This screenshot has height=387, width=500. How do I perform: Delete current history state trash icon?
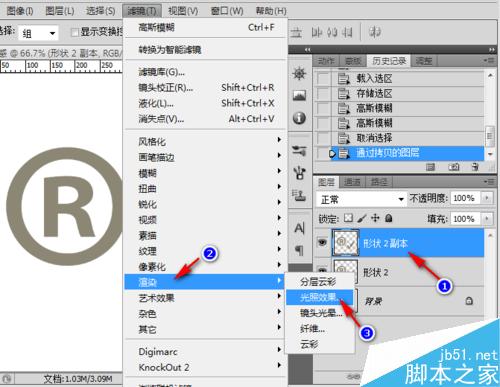(x=475, y=167)
